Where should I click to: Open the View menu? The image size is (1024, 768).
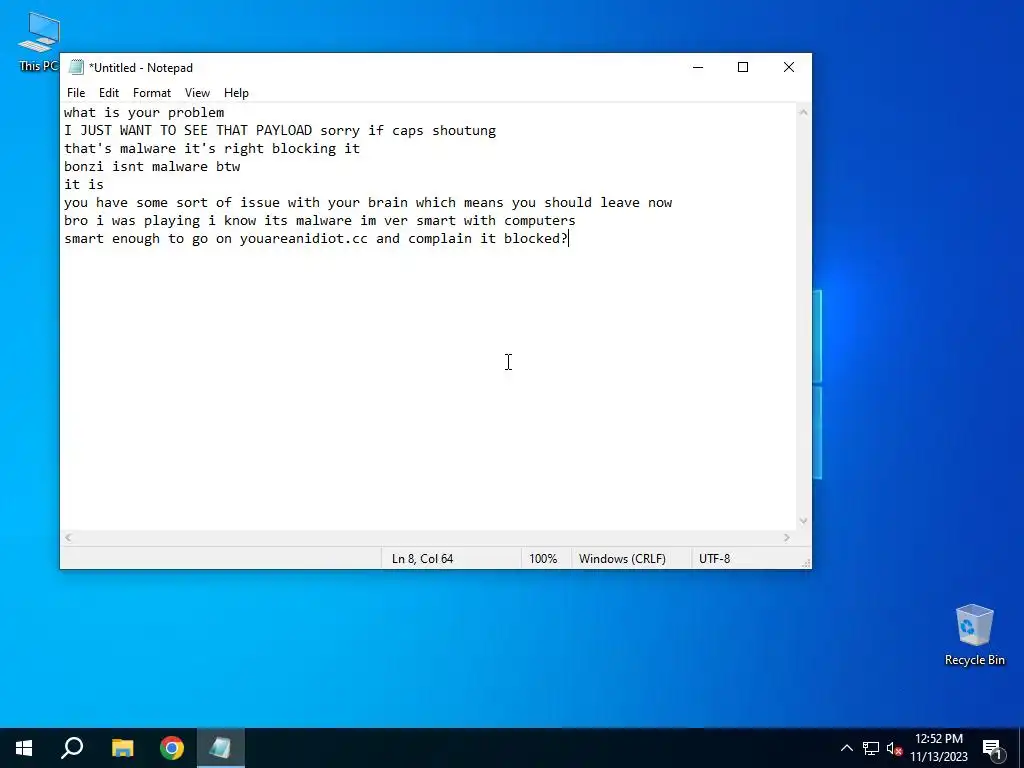pos(197,93)
